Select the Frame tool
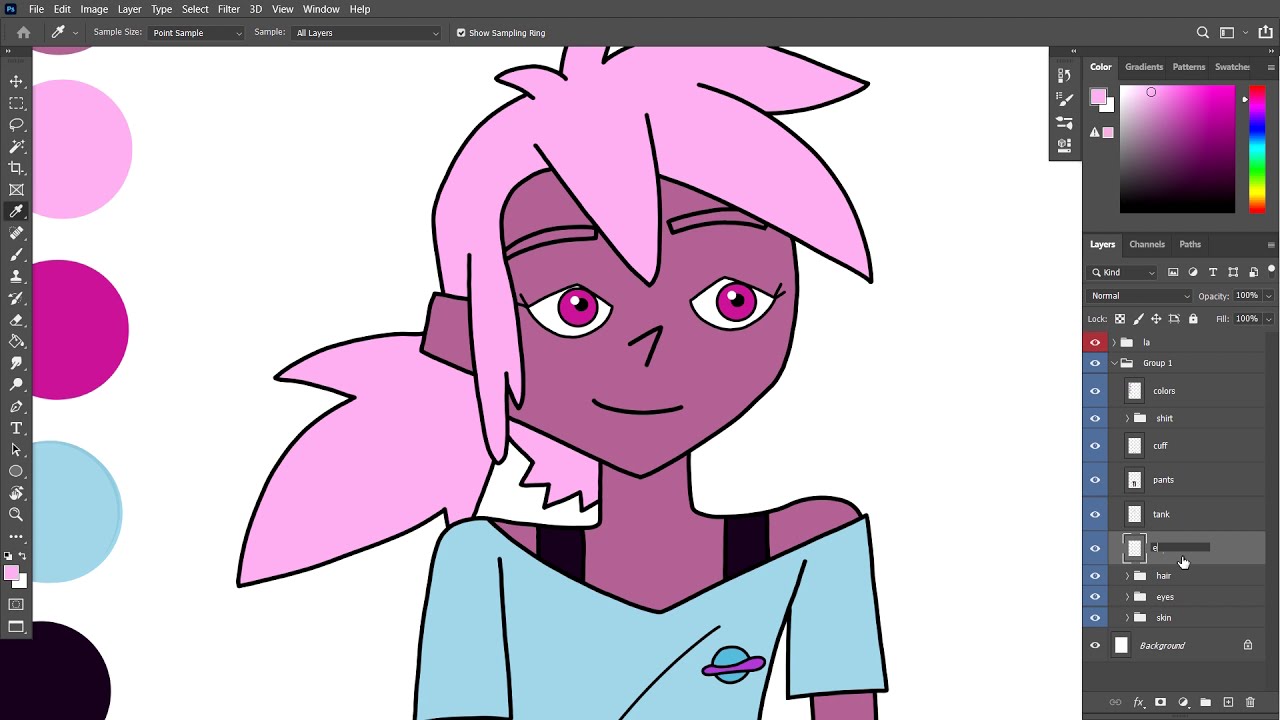Viewport: 1280px width, 720px height. point(16,190)
